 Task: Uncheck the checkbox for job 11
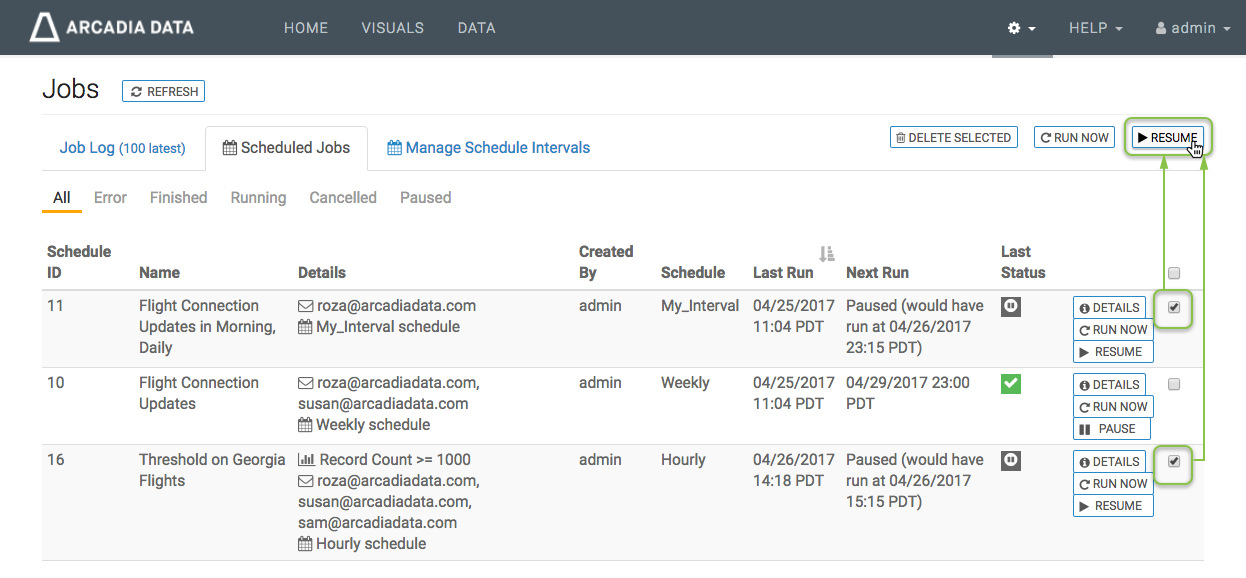tap(1174, 308)
